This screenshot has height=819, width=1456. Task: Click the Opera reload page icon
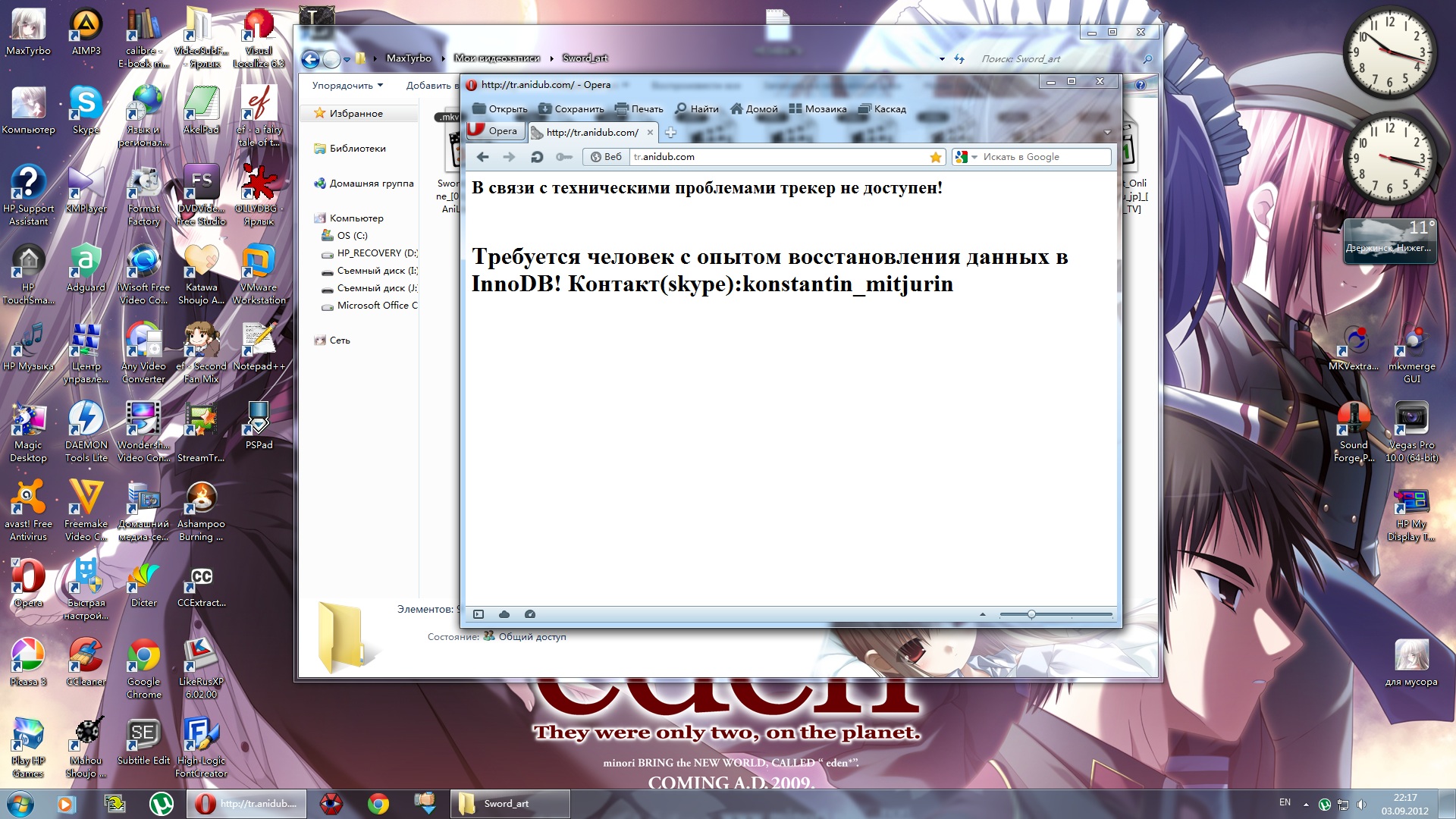click(537, 157)
